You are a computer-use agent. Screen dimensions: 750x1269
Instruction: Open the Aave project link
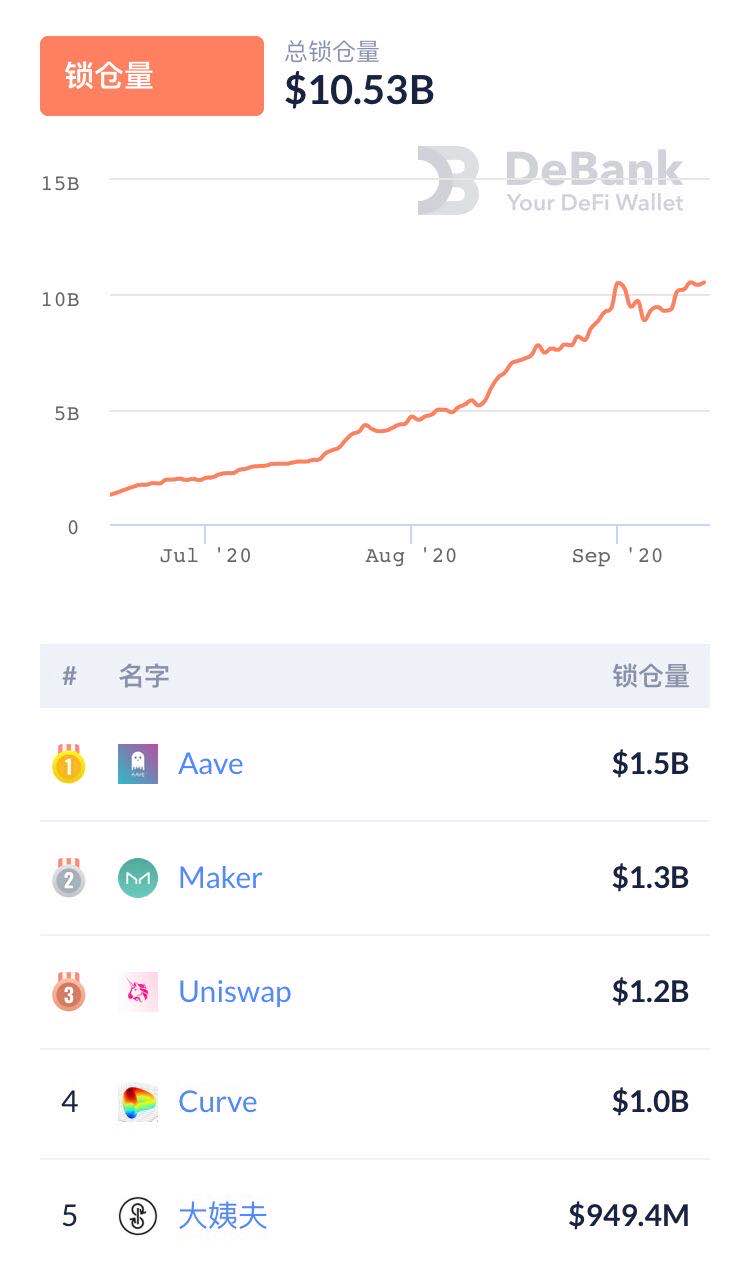[x=211, y=764]
